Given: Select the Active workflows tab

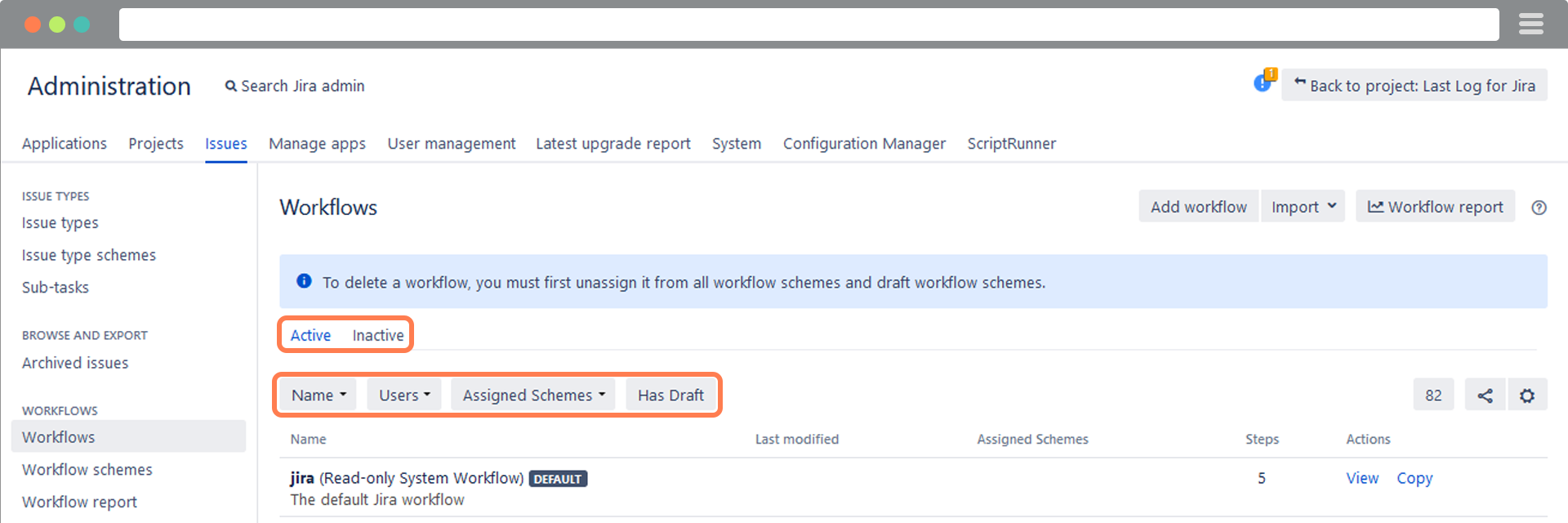Looking at the screenshot, I should point(310,335).
